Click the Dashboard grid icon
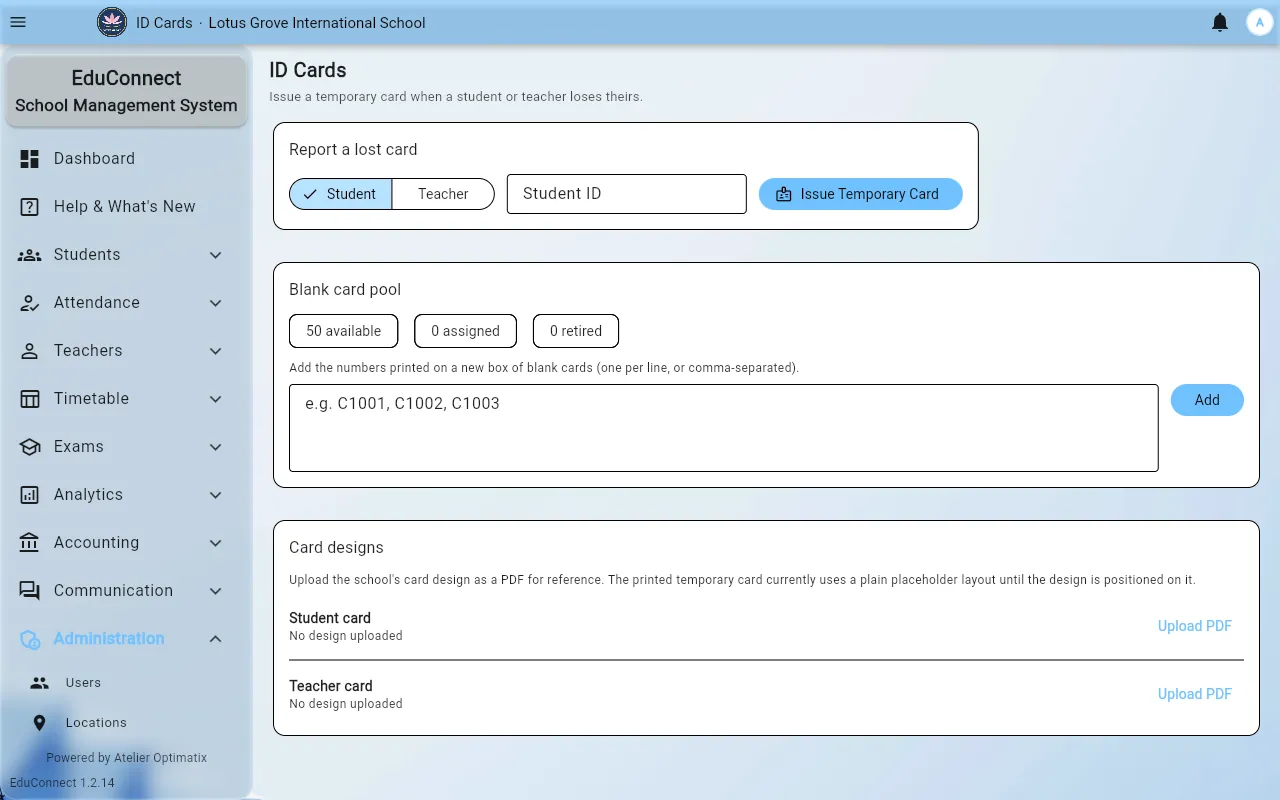 click(x=30, y=158)
